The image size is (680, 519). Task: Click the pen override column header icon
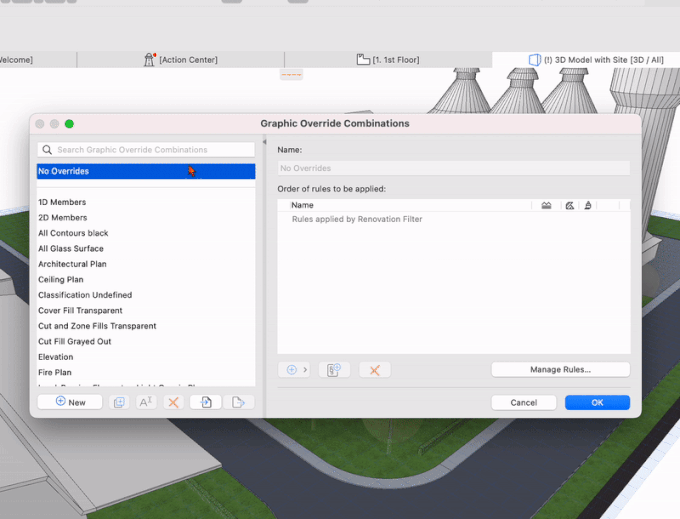click(x=588, y=206)
